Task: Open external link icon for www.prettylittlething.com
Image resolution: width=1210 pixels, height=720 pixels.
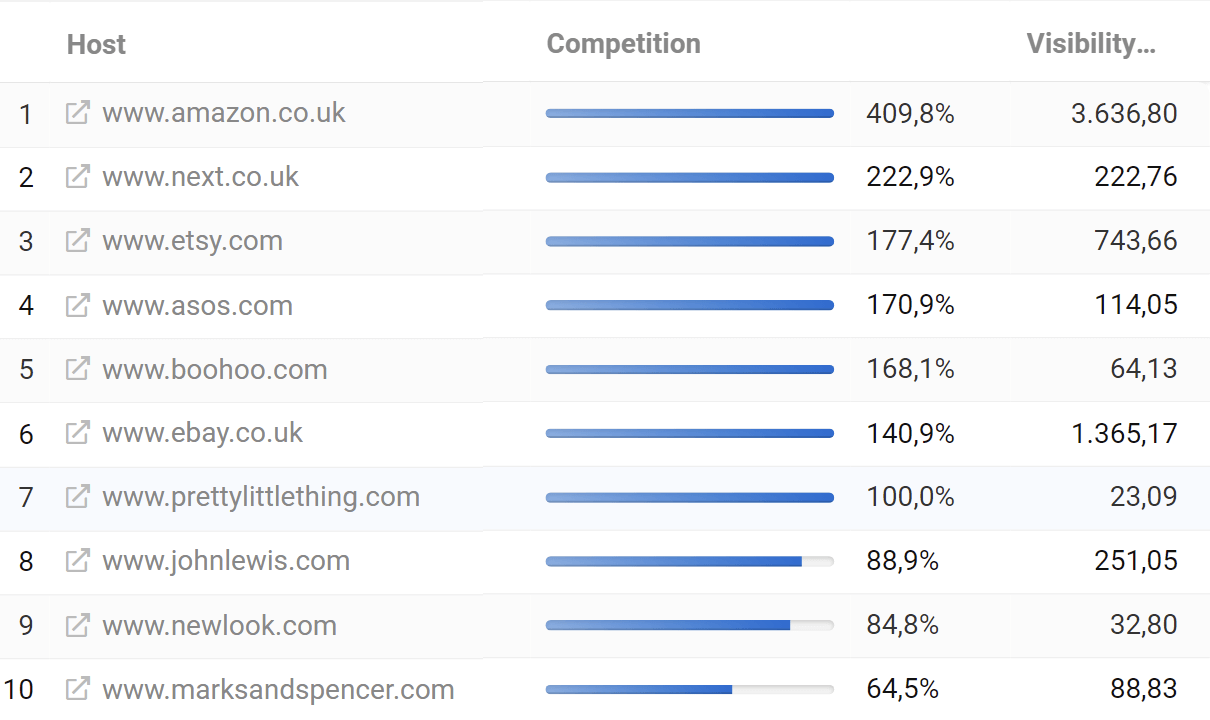Action: point(77,497)
